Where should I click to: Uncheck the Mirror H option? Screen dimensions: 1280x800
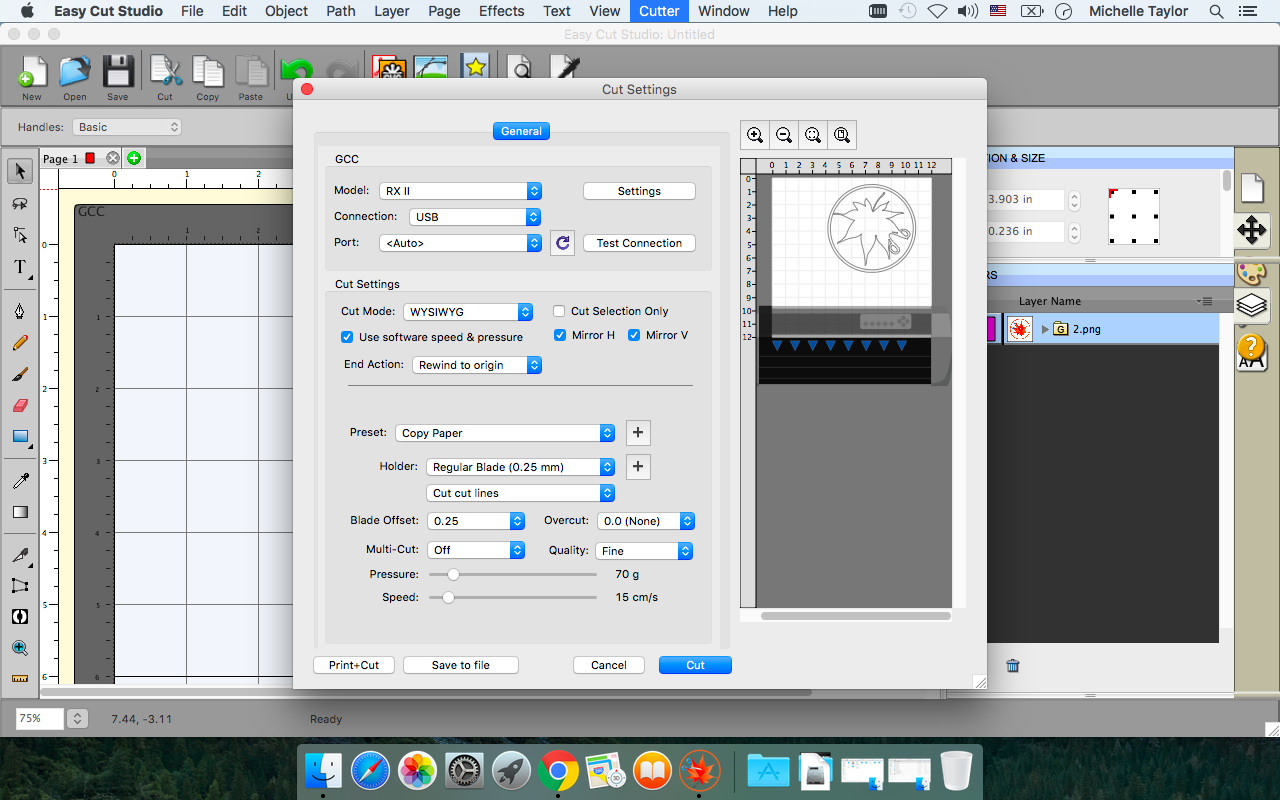[x=559, y=335]
